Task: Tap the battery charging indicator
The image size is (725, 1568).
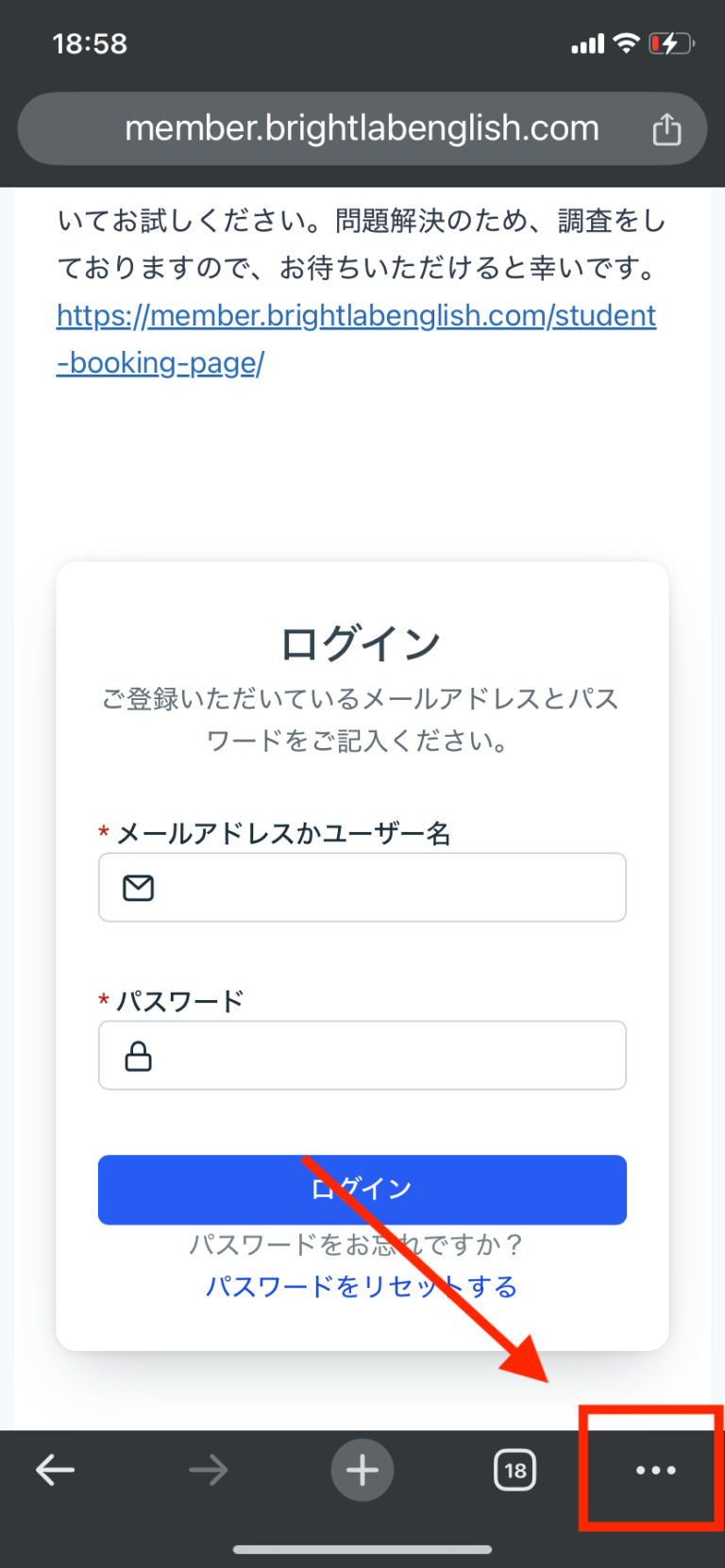Action: 671,43
